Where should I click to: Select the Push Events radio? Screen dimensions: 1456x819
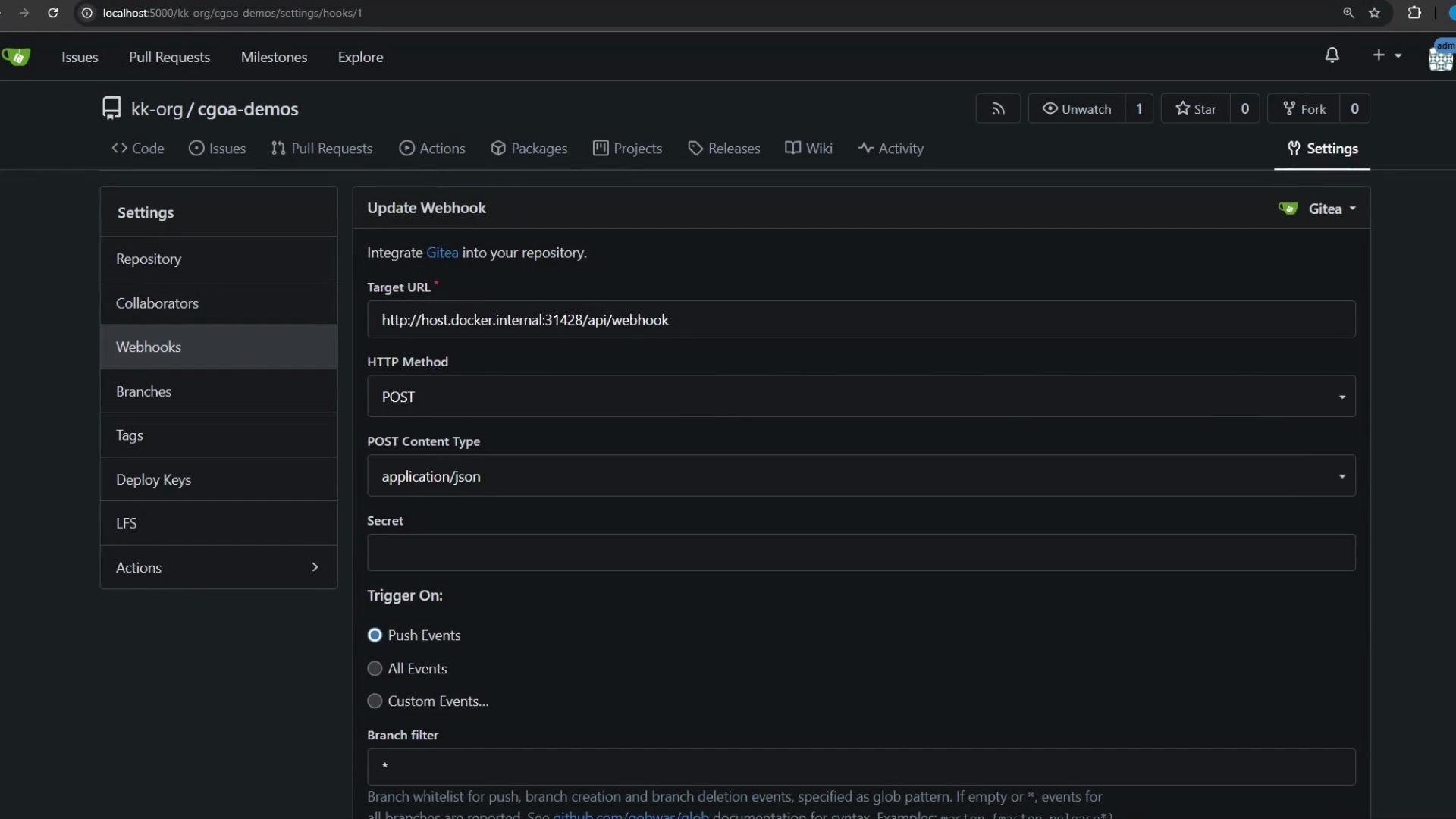click(375, 635)
